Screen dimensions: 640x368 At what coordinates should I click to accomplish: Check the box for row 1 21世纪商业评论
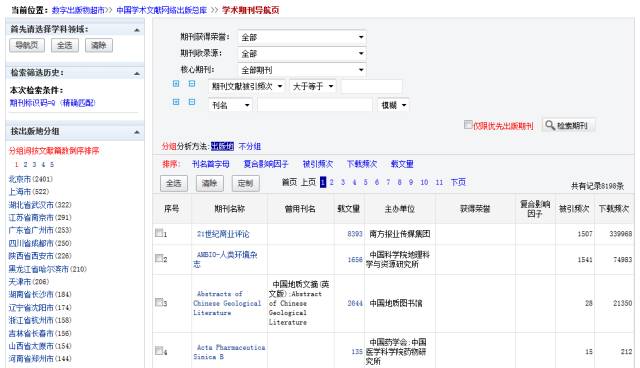pyautogui.click(x=159, y=233)
